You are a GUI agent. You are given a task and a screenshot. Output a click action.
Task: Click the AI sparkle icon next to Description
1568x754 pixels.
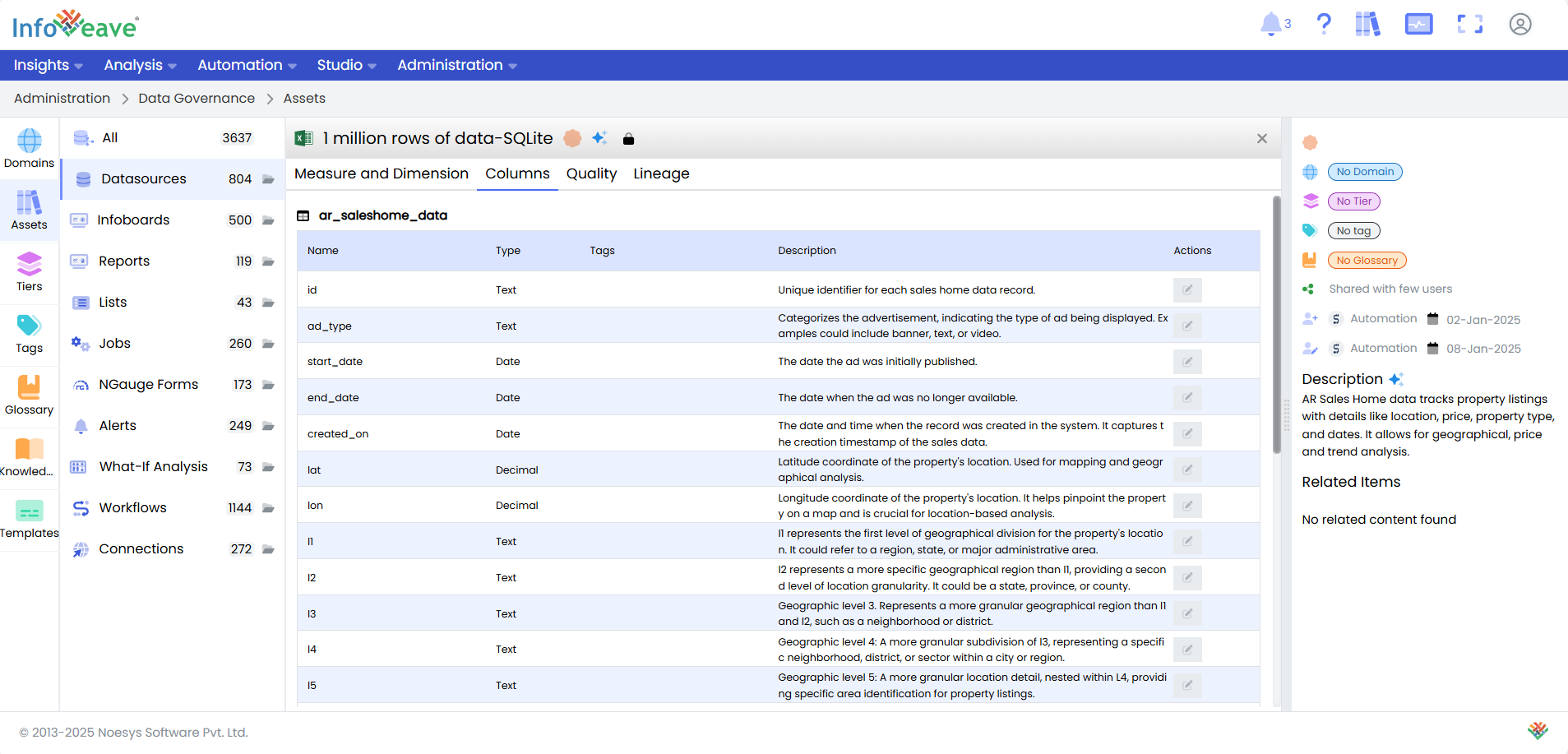1396,379
